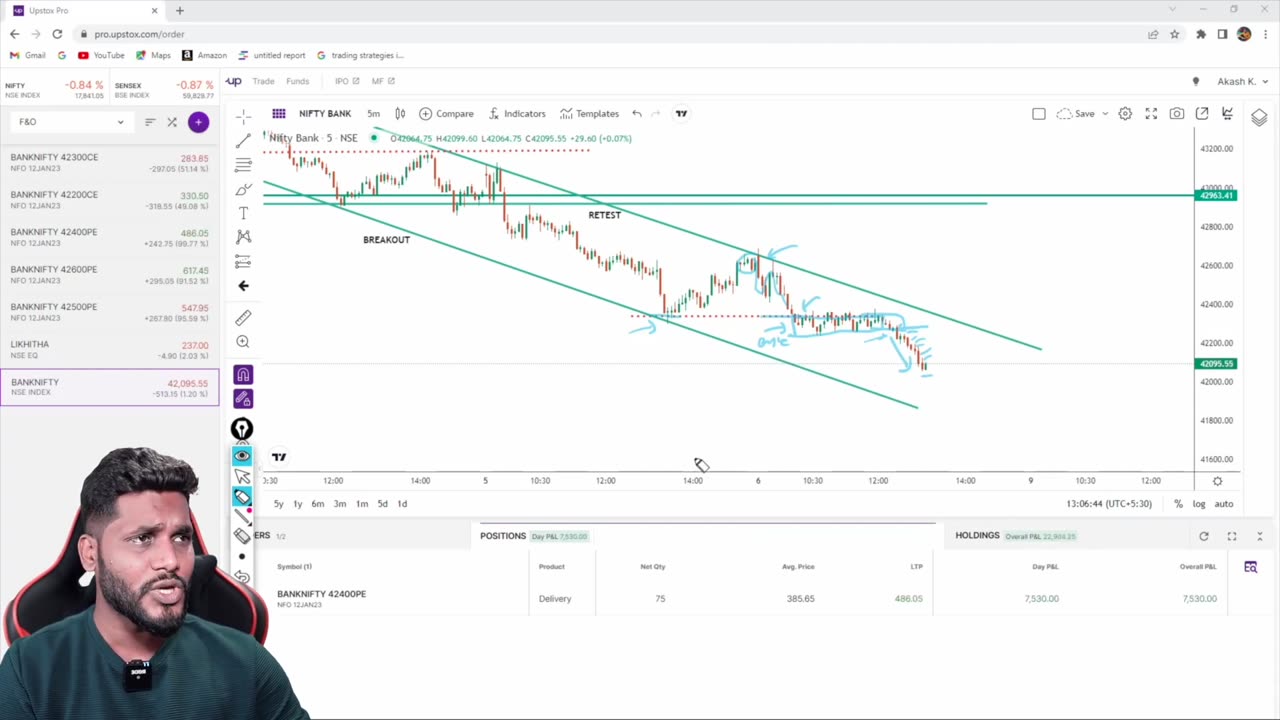Toggle log scale on the chart

click(x=1199, y=504)
